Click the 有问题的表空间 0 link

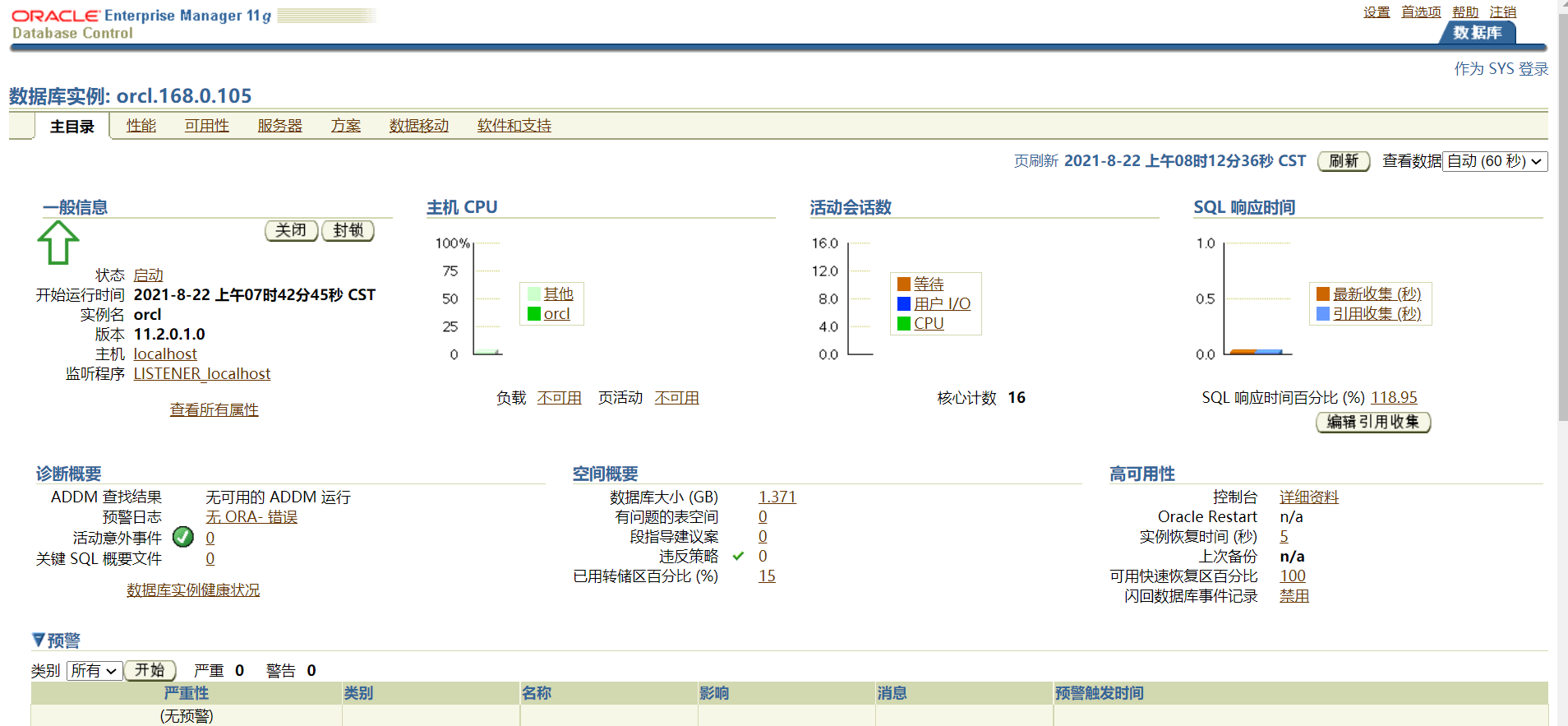(x=763, y=517)
